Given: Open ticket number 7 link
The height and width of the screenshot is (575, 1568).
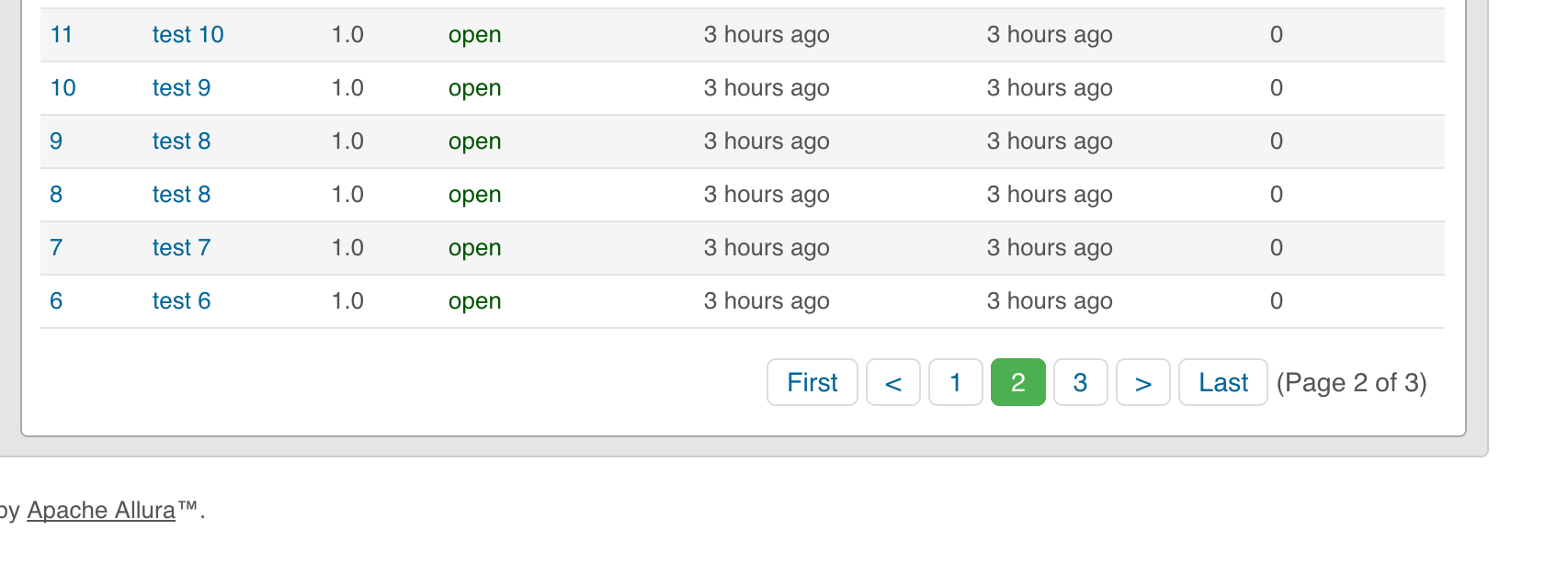Looking at the screenshot, I should tap(56, 248).
